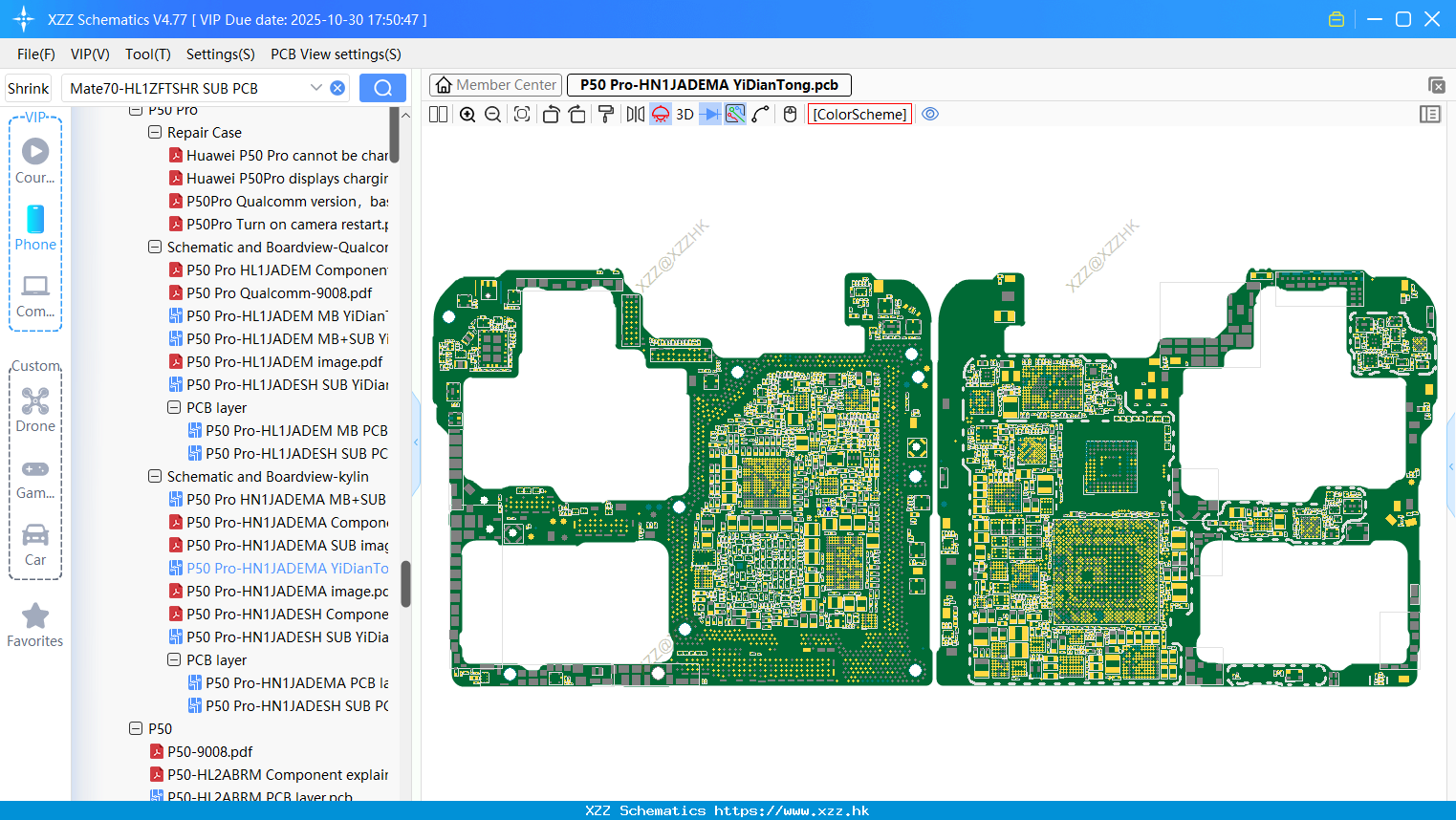1456x820 pixels.
Task: Open the Settings(S) menu
Action: pos(221,54)
